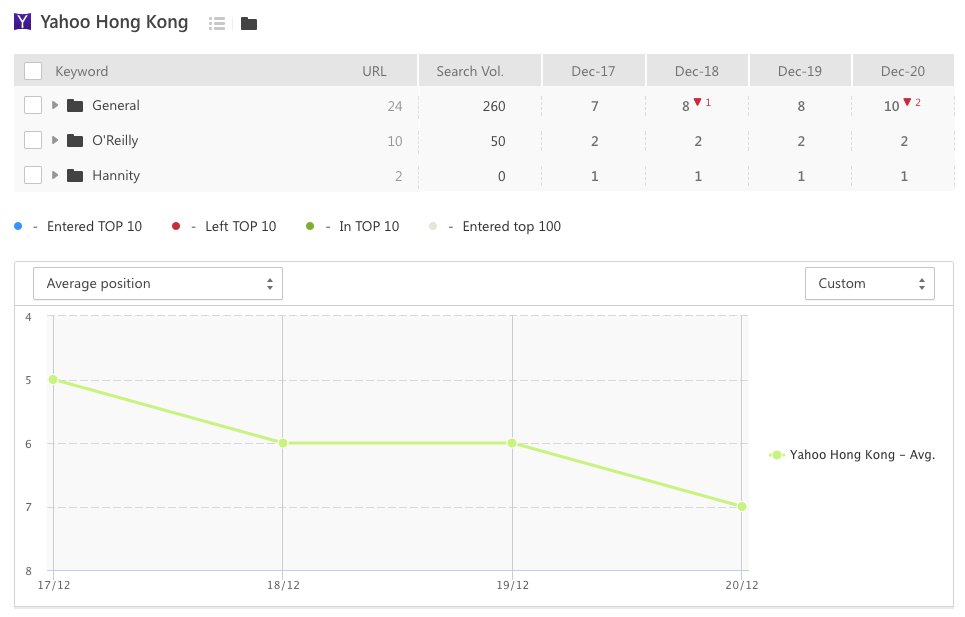
Task: Sort by URL column header
Action: tap(374, 71)
